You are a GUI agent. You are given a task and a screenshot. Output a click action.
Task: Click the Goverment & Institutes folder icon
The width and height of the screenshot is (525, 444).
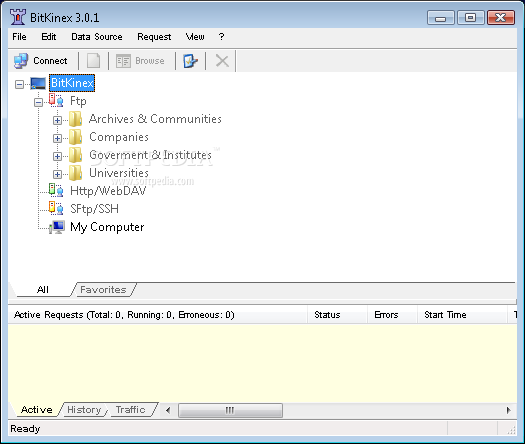pos(75,155)
